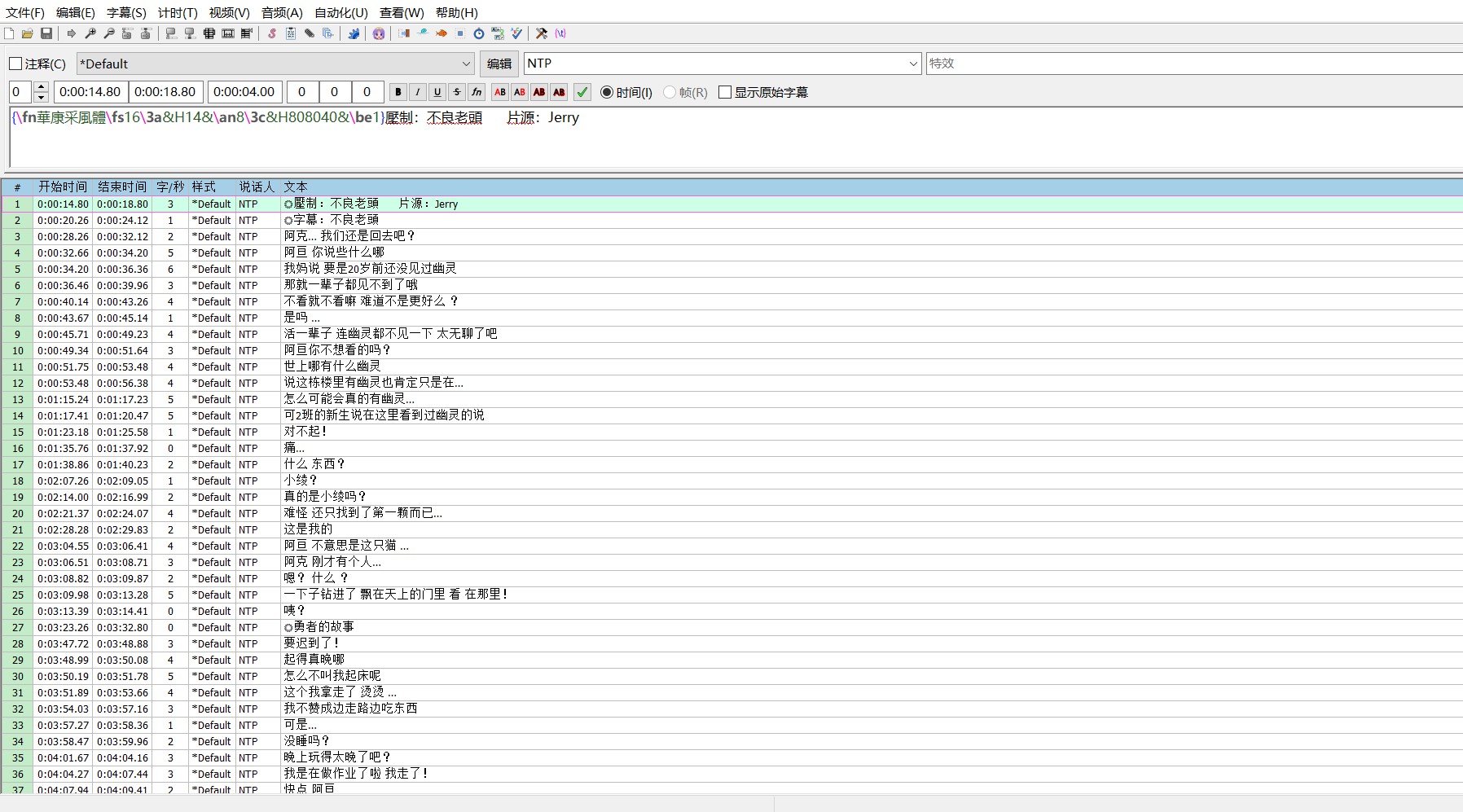1463x812 pixels.
Task: Open the Styling Assistant
Action: click(423, 33)
